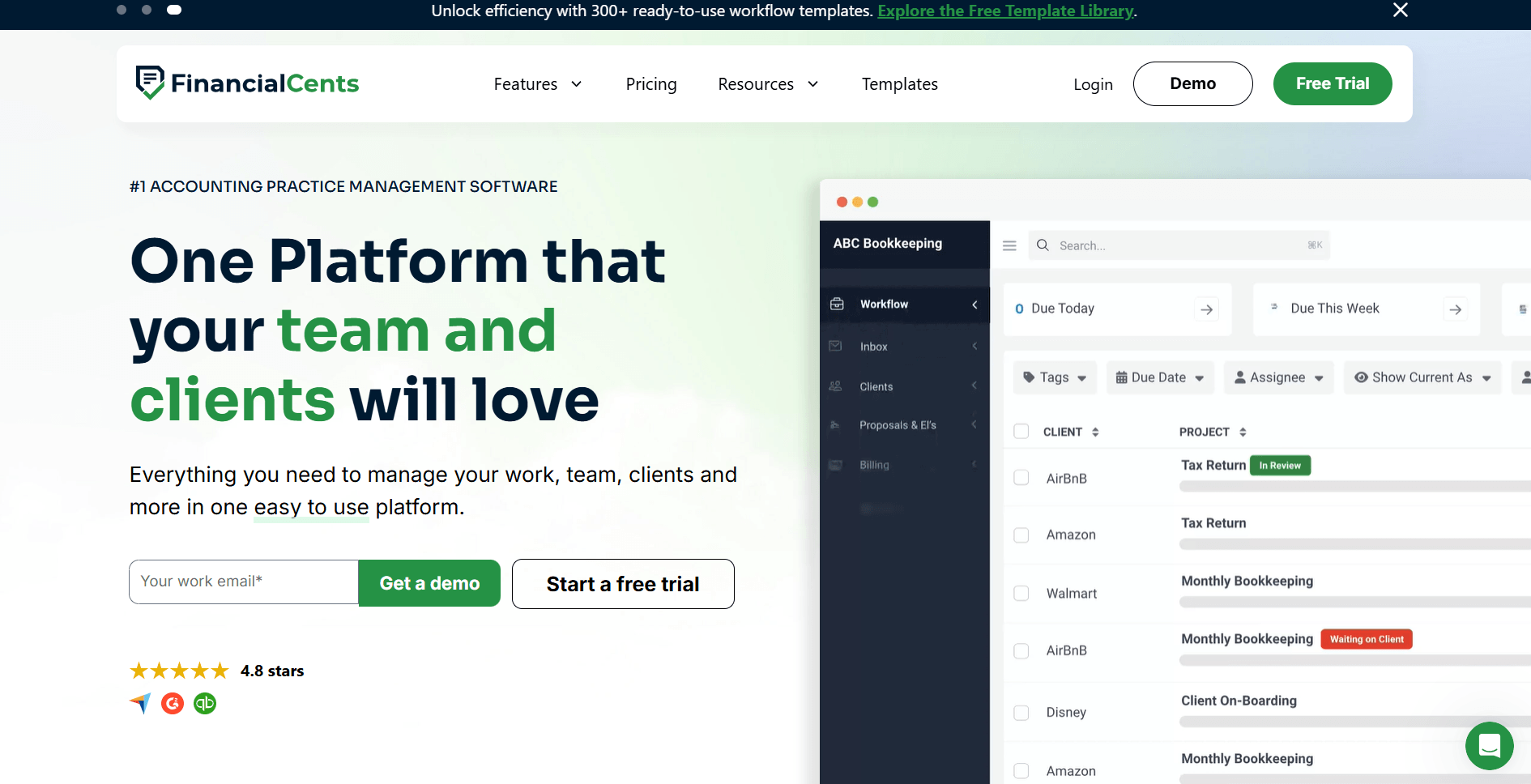Open the Tags filter dropdown
1531x784 pixels.
[x=1055, y=377]
